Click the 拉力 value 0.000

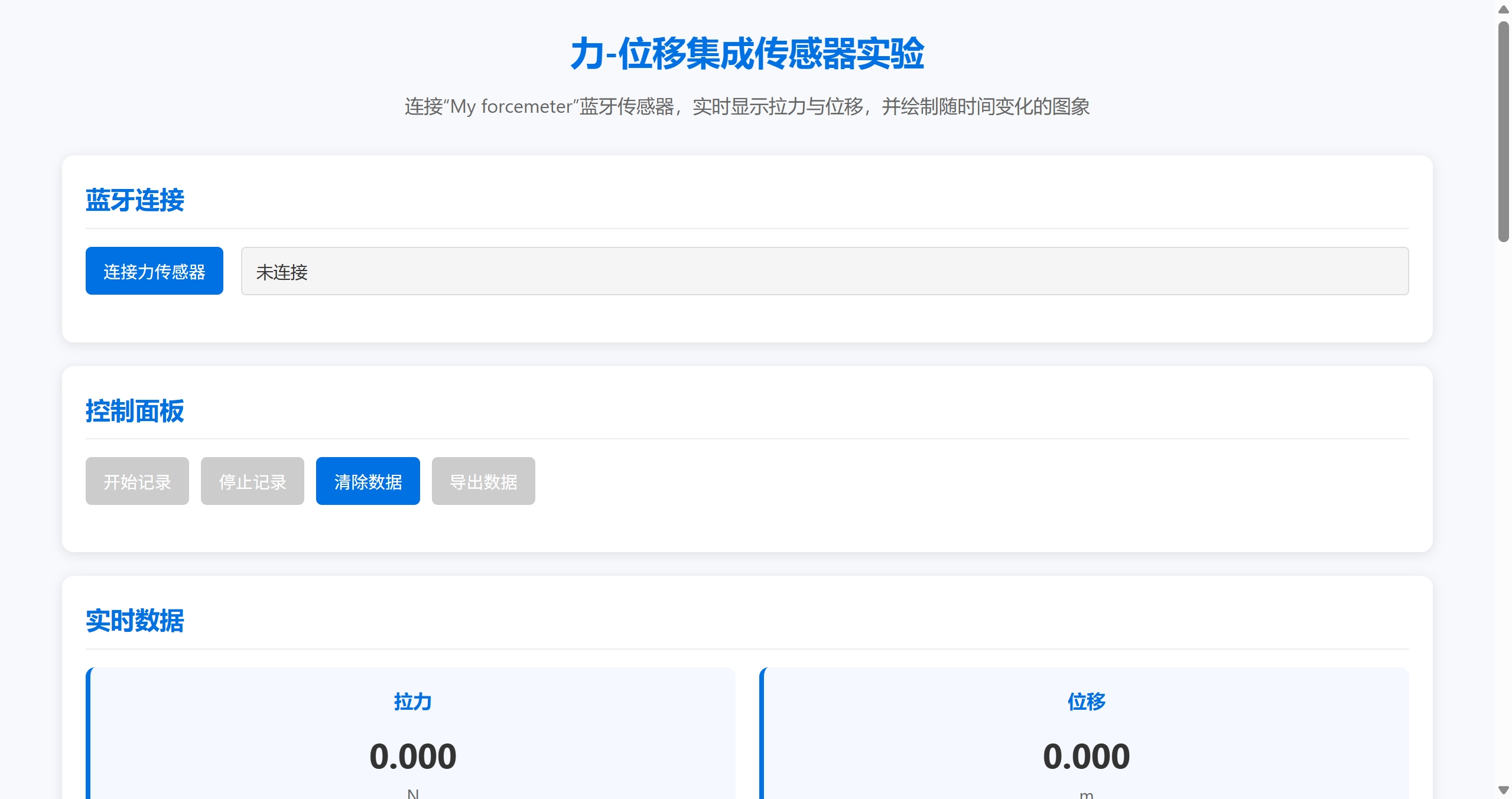pyautogui.click(x=412, y=755)
